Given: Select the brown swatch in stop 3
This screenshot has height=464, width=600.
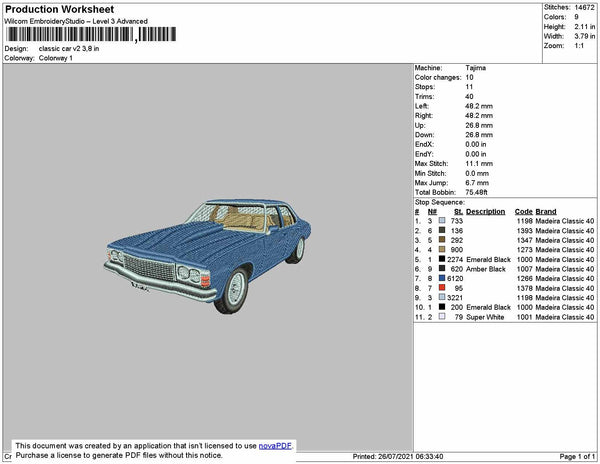Looking at the screenshot, I should [x=441, y=240].
